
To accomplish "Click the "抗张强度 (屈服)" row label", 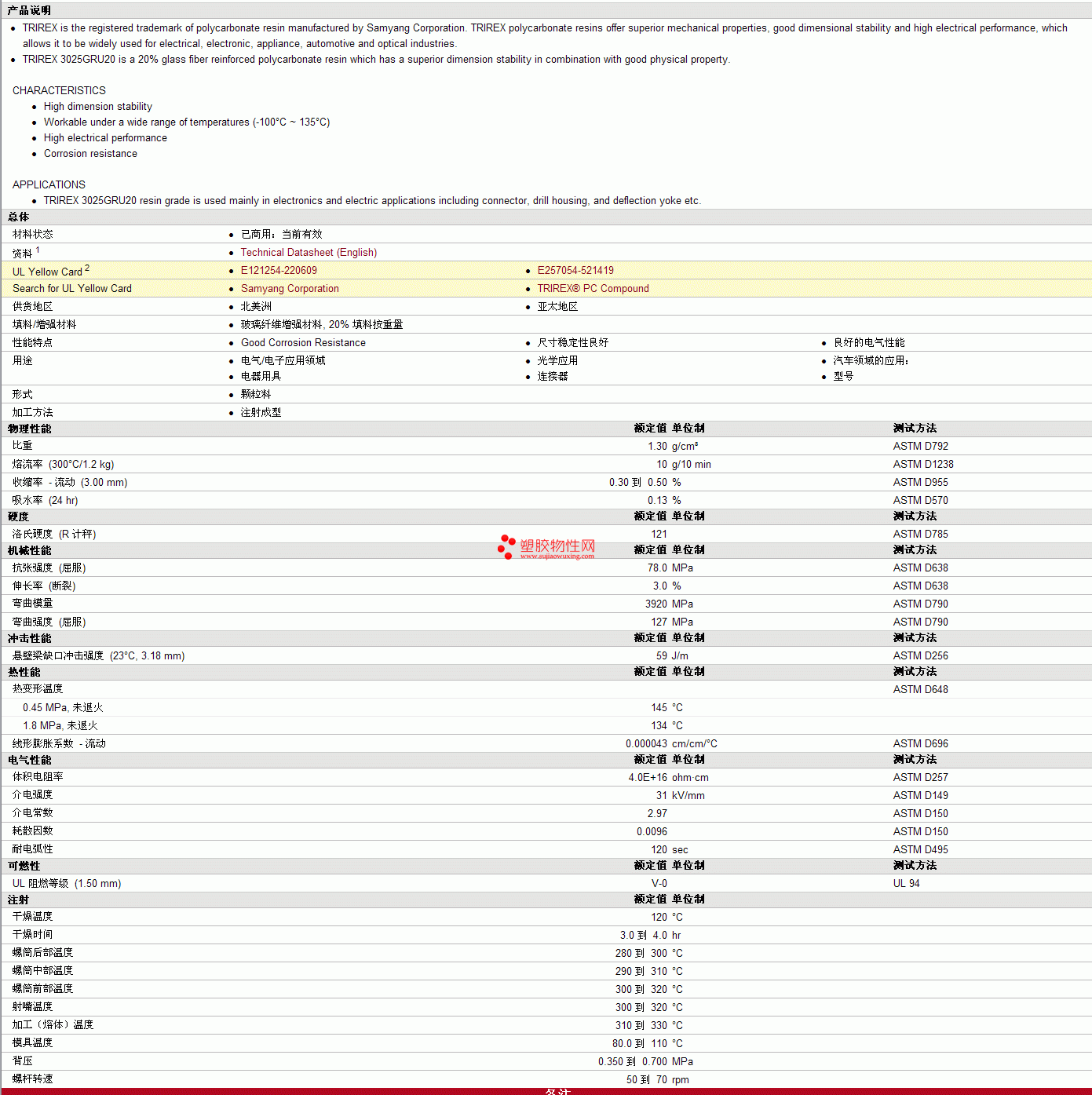I will [49, 568].
